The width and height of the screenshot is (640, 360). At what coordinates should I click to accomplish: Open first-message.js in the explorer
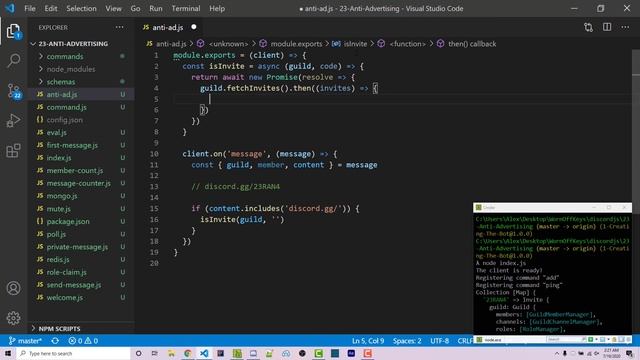click(x=72, y=145)
